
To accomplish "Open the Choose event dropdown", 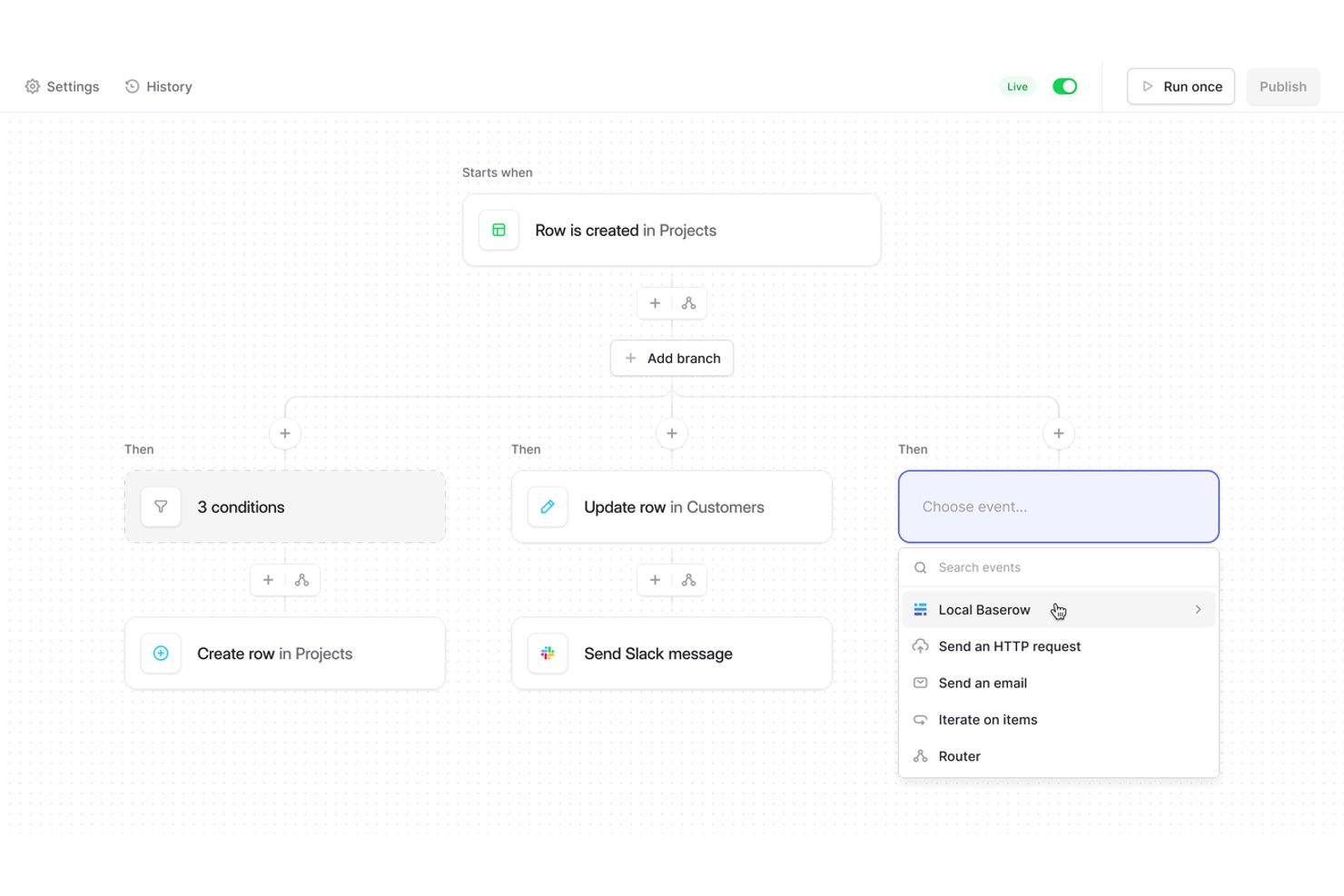I will [1059, 507].
